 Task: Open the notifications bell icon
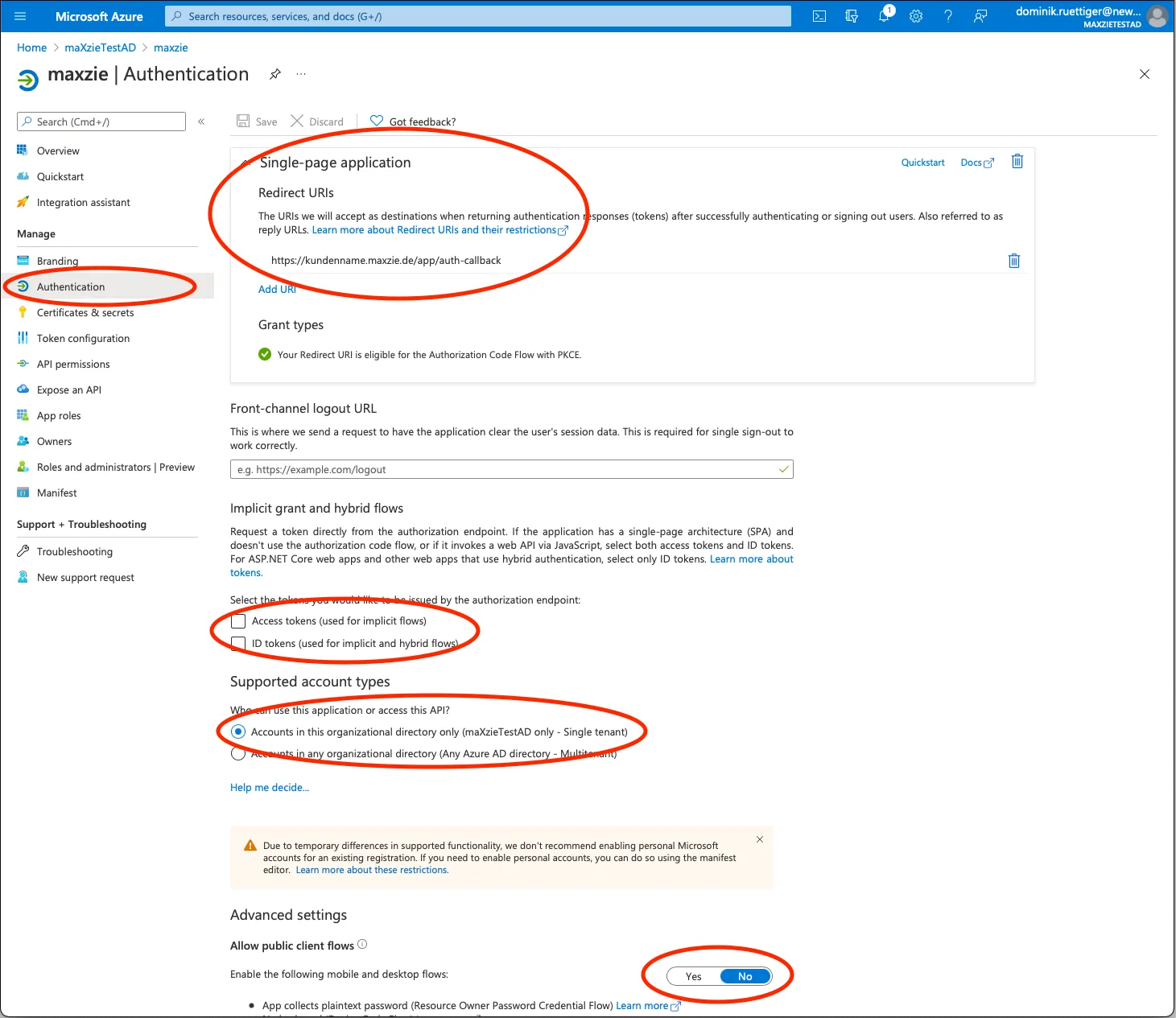(x=884, y=16)
